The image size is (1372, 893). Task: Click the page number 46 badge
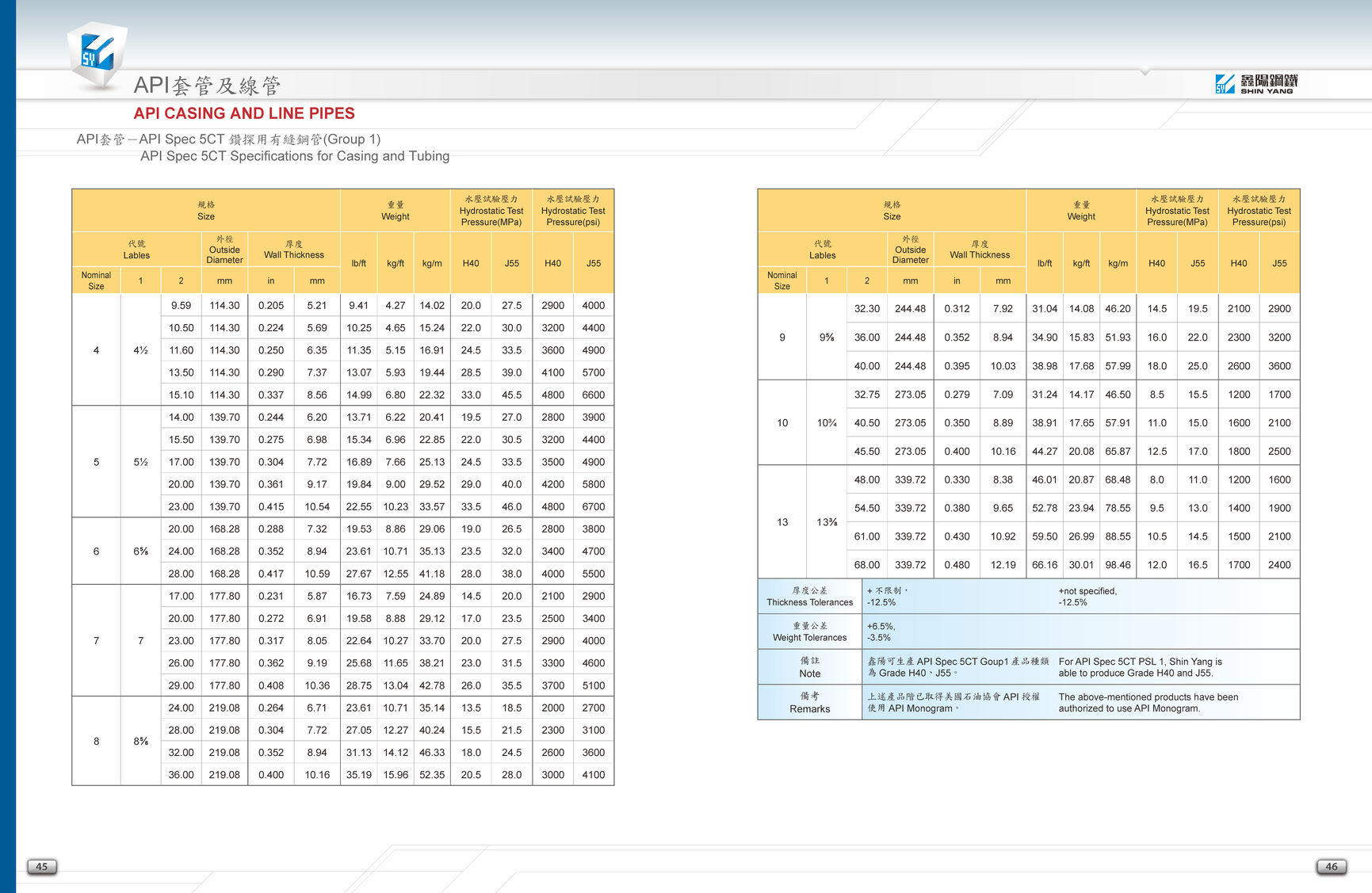pos(1332,866)
